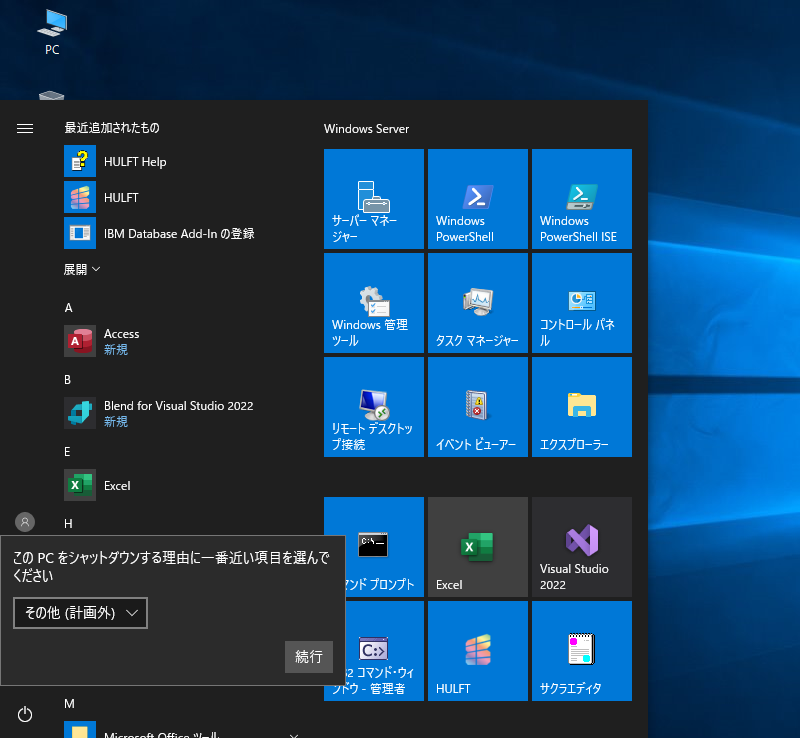800x738 pixels.
Task: Open the コマンド プロンプト tile
Action: [385, 547]
